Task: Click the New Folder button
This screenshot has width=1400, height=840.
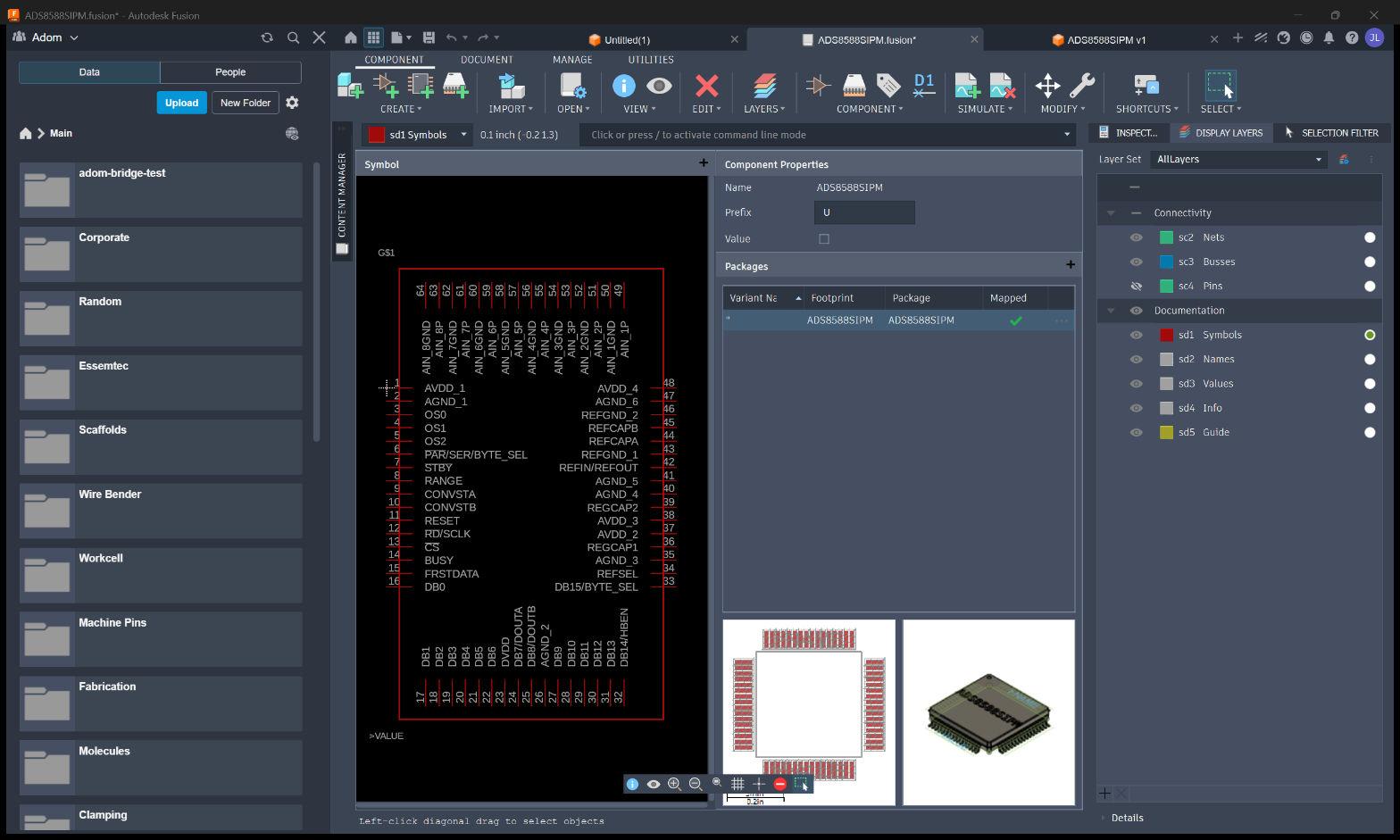Action: pyautogui.click(x=246, y=103)
